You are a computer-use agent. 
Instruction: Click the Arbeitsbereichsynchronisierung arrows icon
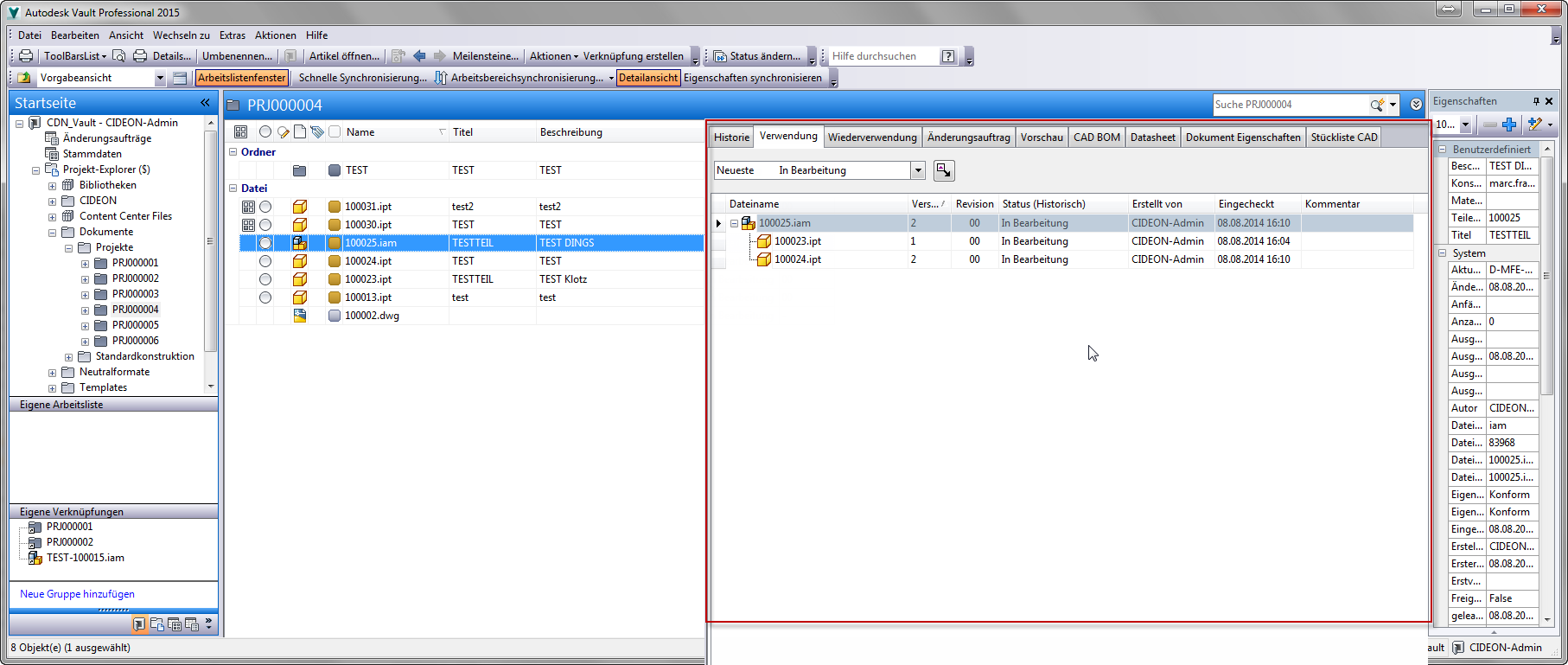(x=441, y=78)
